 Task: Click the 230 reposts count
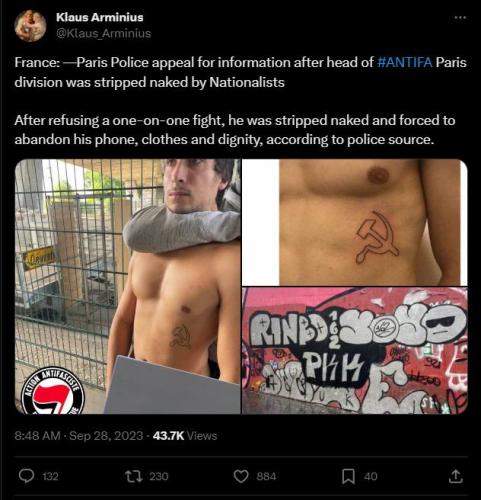pyautogui.click(x=159, y=476)
